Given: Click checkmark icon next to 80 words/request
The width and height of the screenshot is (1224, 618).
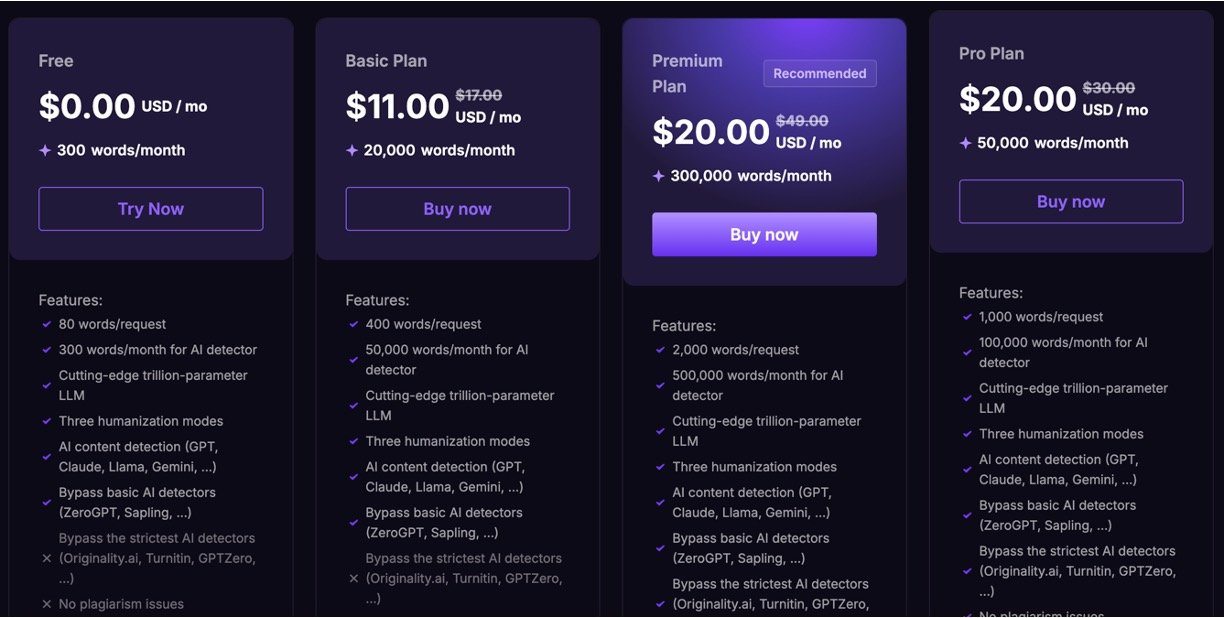Looking at the screenshot, I should (x=47, y=324).
